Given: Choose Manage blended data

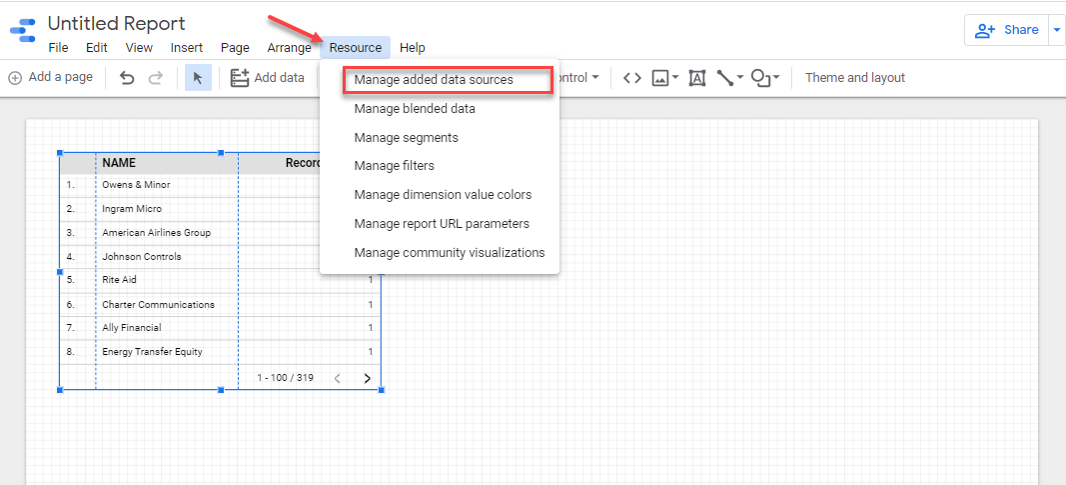Looking at the screenshot, I should tap(439, 109).
